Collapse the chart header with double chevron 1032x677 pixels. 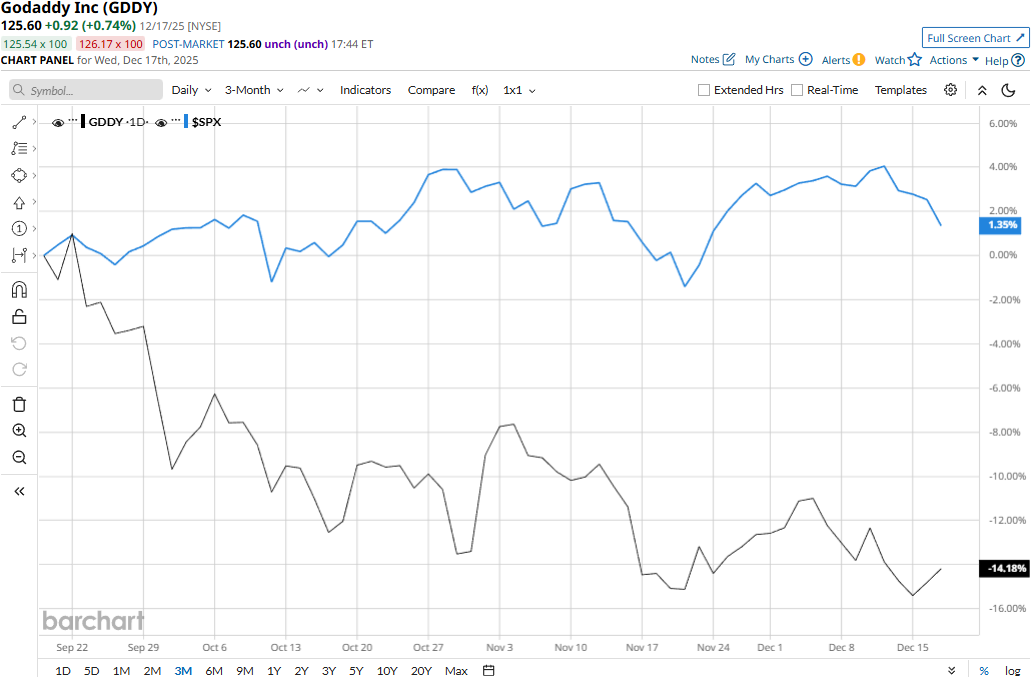click(982, 90)
